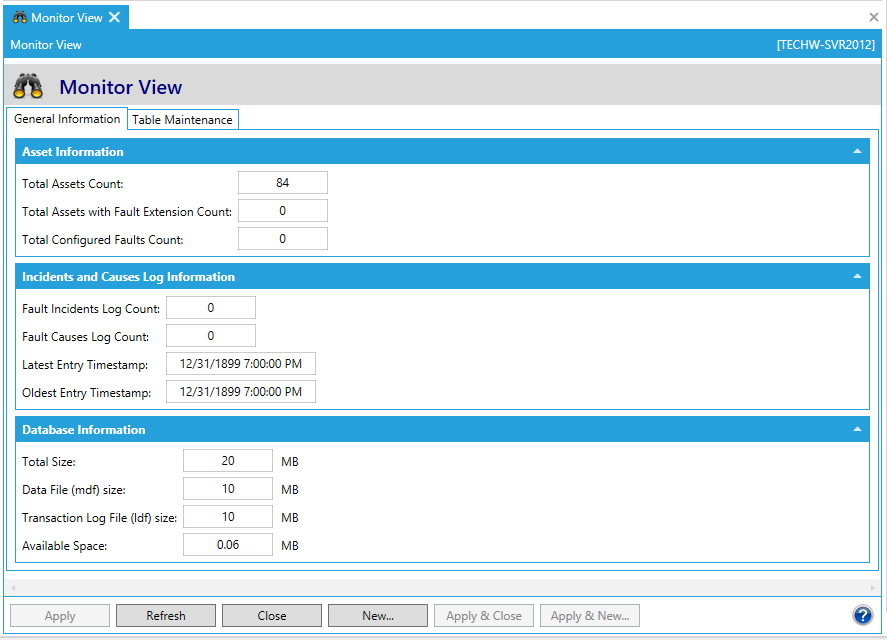The width and height of the screenshot is (887, 640).
Task: Click the Close button at bottom
Action: point(272,616)
